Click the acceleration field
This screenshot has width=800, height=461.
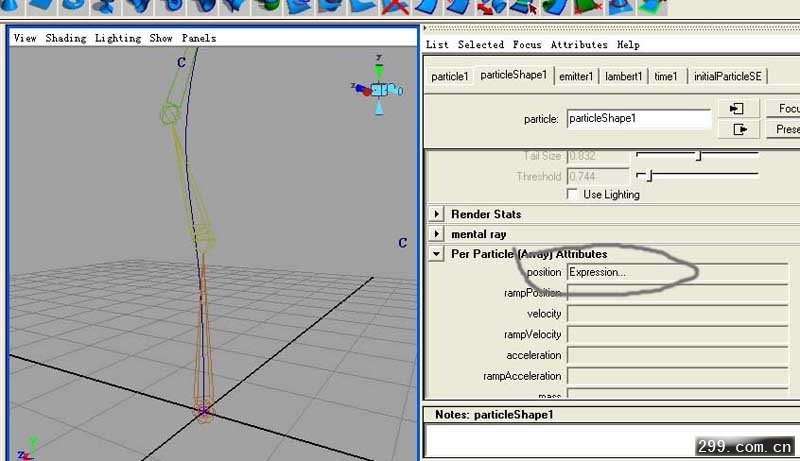[x=678, y=355]
